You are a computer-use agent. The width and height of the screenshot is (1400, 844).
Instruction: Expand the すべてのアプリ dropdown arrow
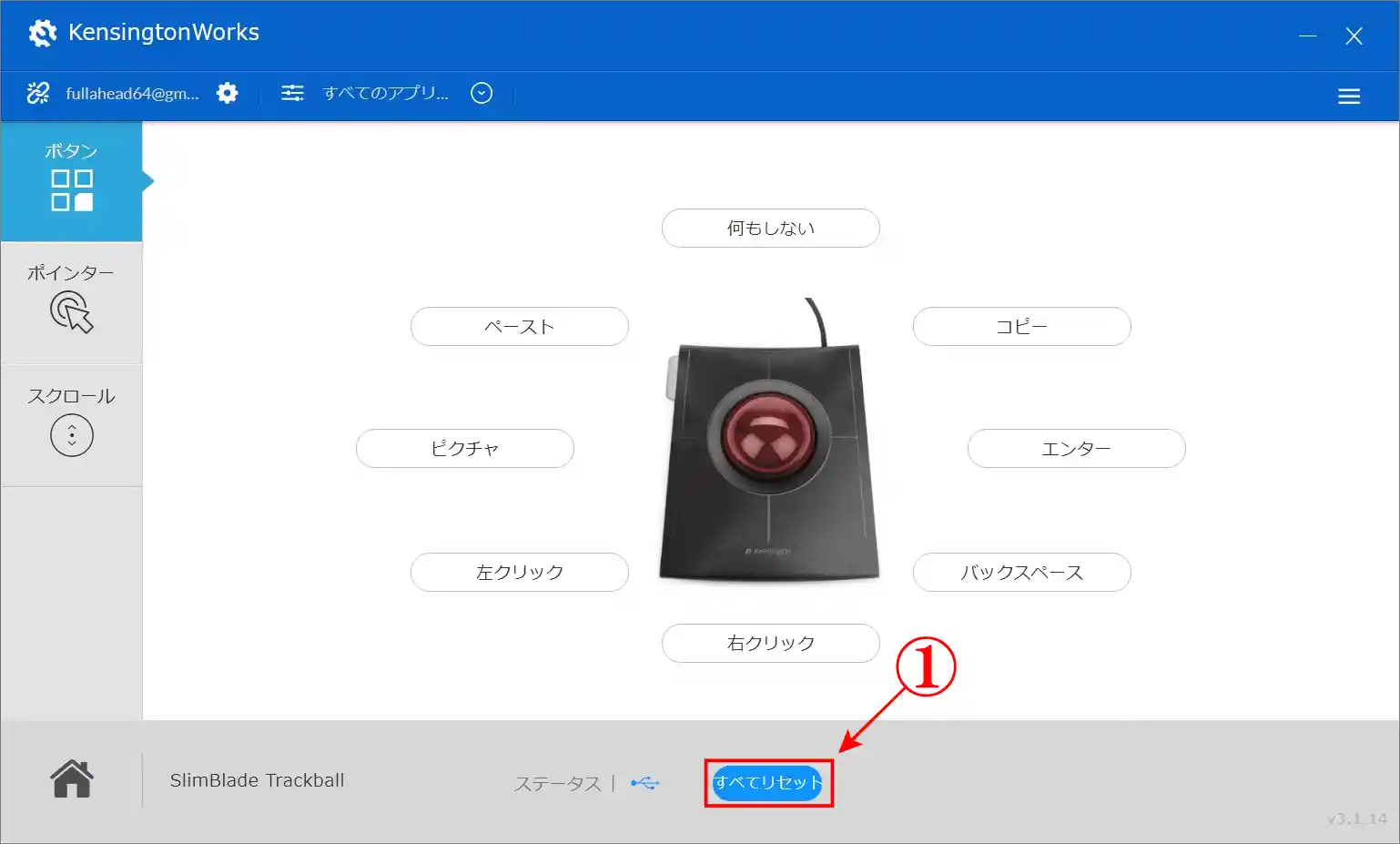(x=482, y=93)
